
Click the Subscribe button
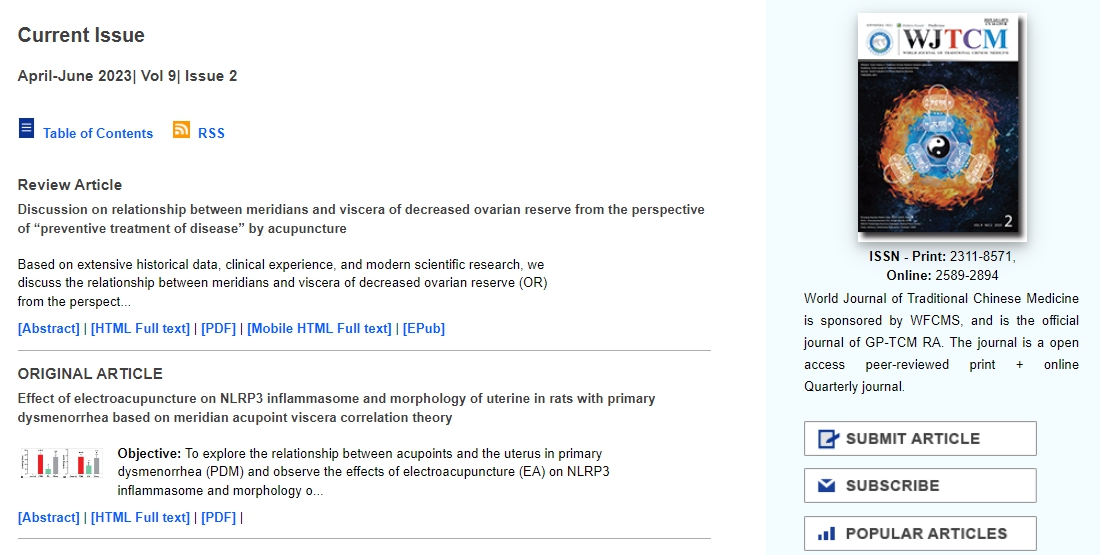coord(920,486)
